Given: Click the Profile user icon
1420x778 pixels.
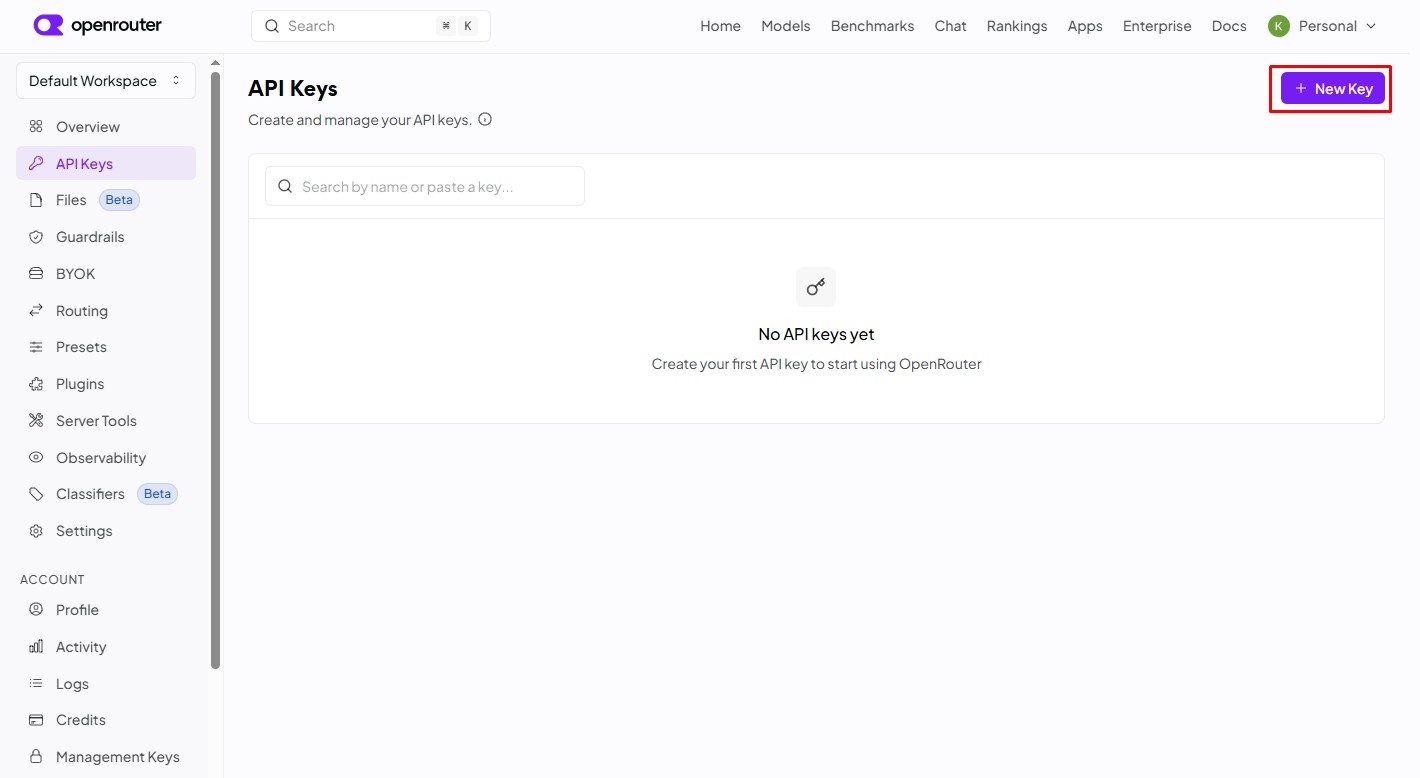Looking at the screenshot, I should [x=36, y=610].
